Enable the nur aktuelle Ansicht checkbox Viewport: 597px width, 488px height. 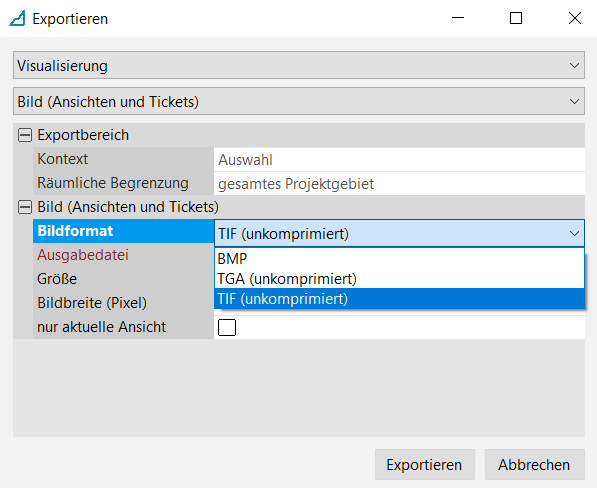(x=227, y=327)
